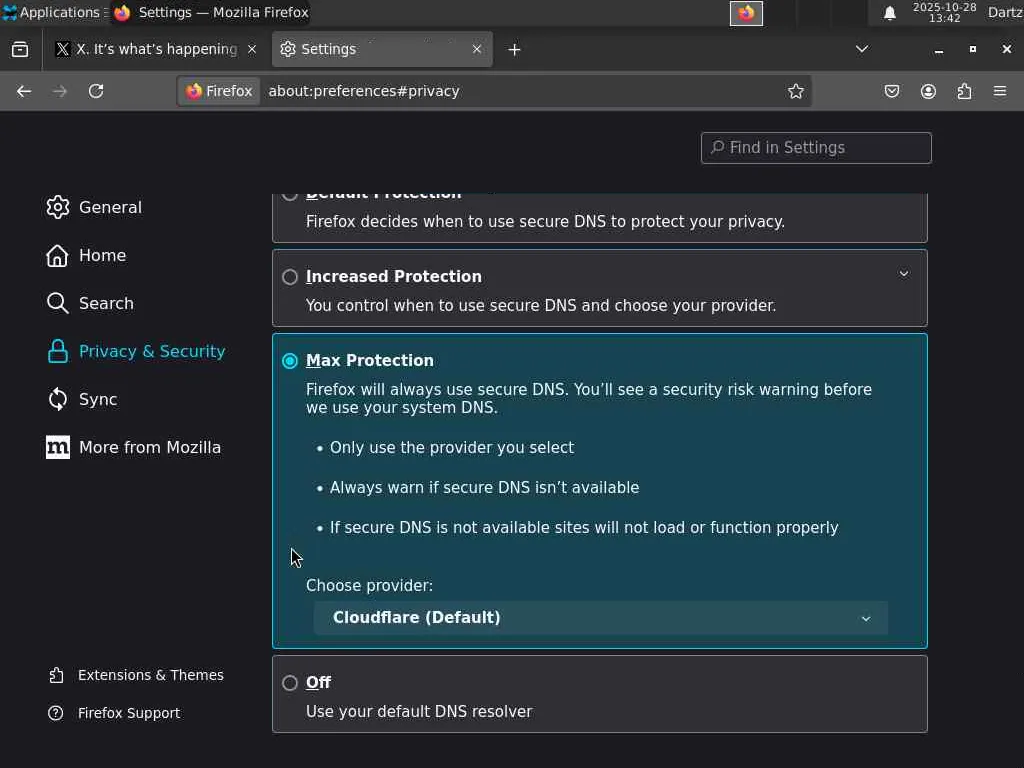Open the Pocket save icon
The image size is (1024, 768).
pyautogui.click(x=892, y=91)
